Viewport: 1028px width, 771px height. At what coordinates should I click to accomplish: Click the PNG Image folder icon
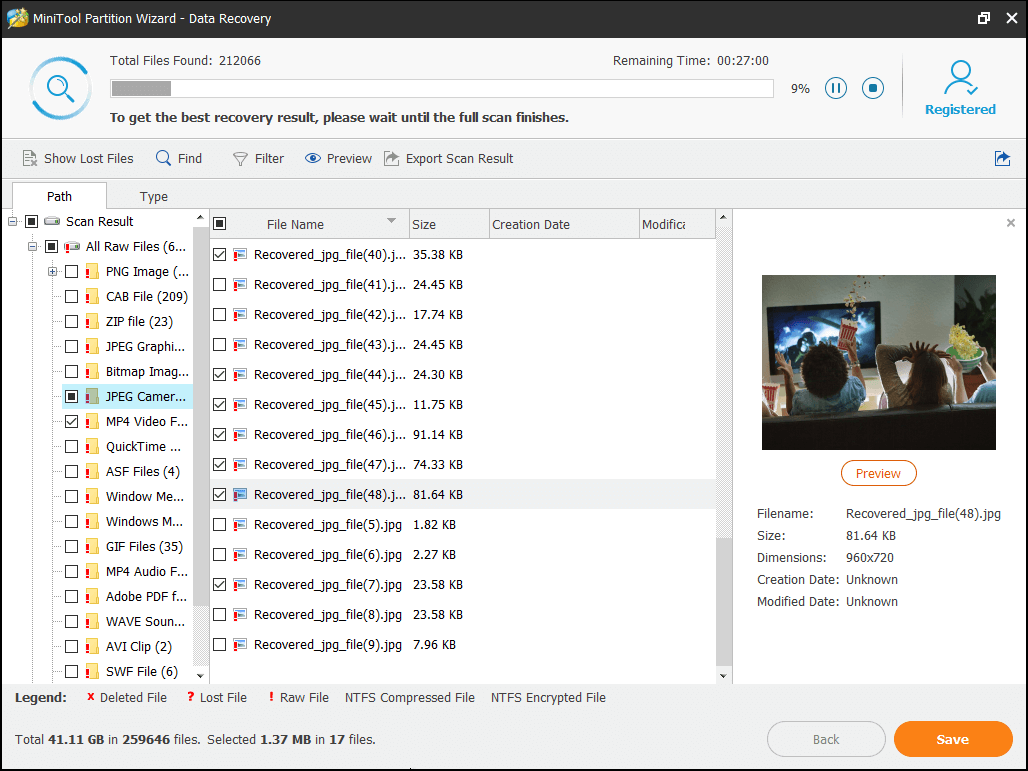coord(92,271)
